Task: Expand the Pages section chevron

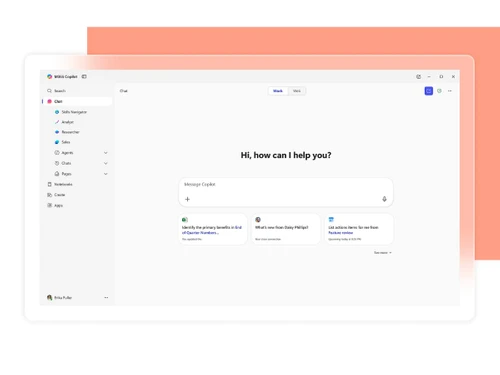Action: (106, 174)
